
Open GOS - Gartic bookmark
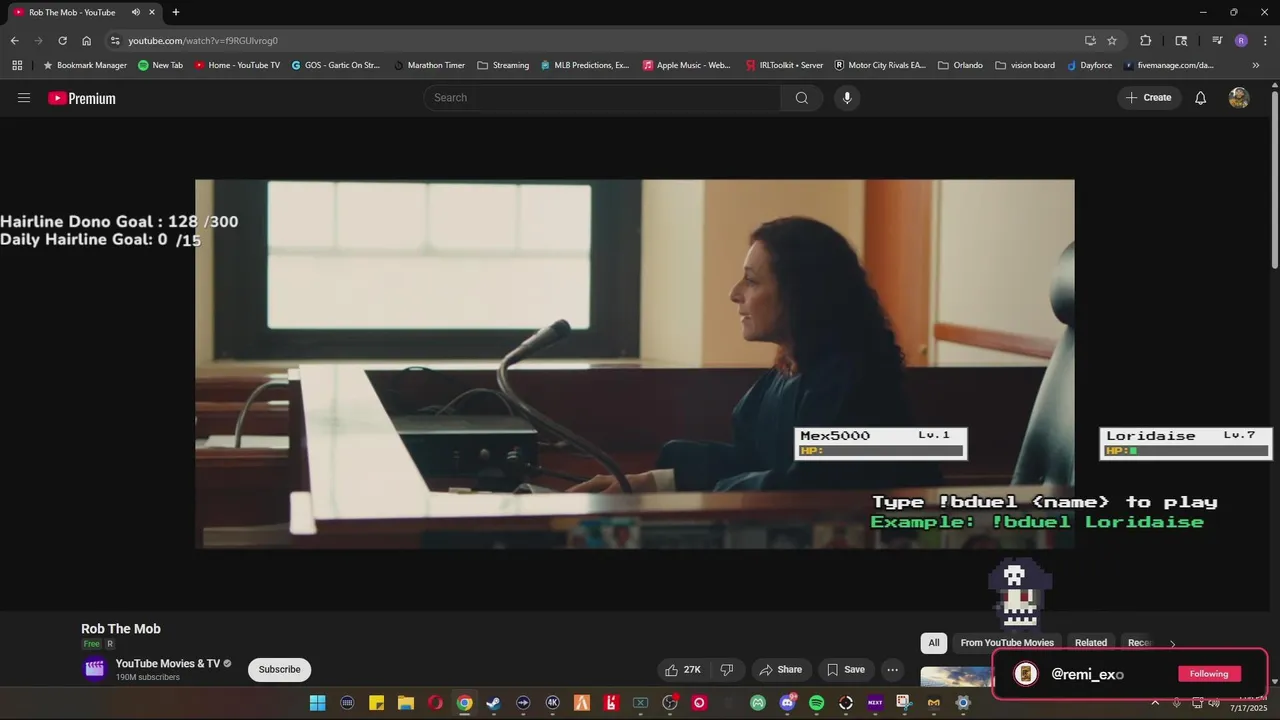(336, 65)
